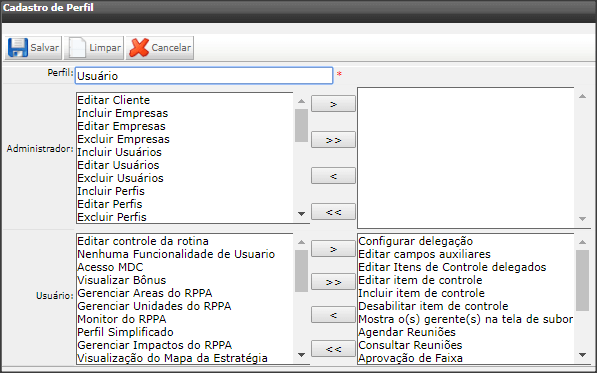Move all Administrador items right with >>
Image resolution: width=597 pixels, height=373 pixels.
click(x=333, y=140)
